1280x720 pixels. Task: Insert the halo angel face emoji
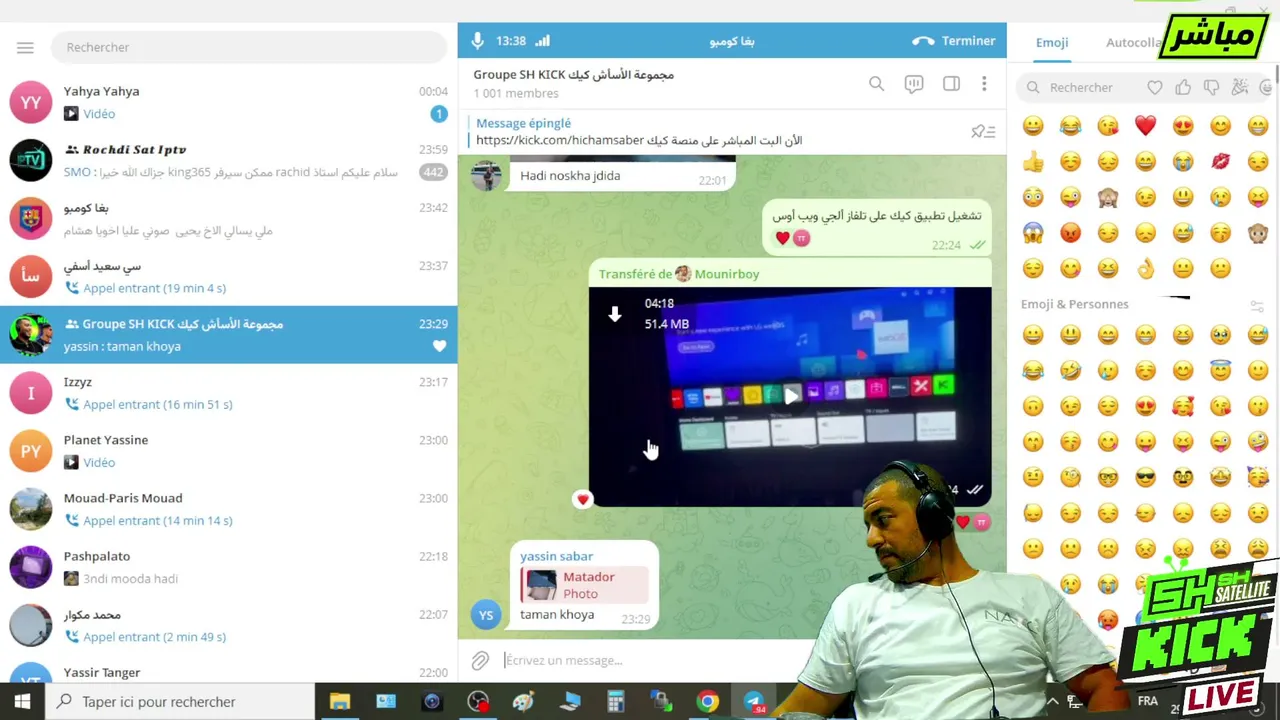click(1220, 371)
